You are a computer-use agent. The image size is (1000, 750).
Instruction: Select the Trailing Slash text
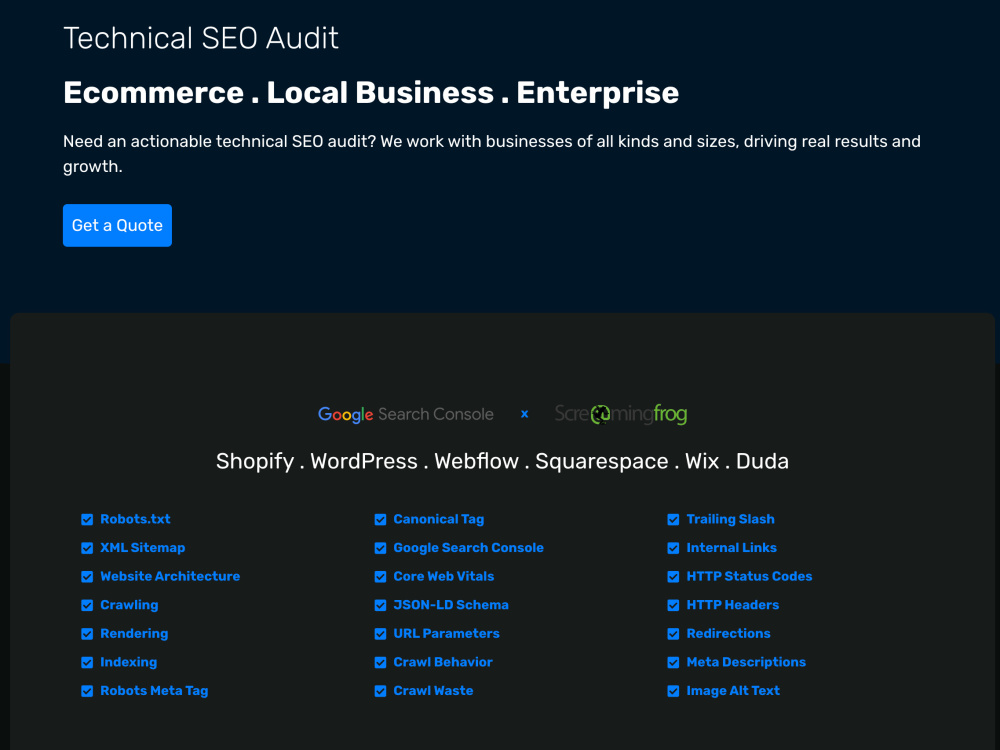(x=731, y=519)
